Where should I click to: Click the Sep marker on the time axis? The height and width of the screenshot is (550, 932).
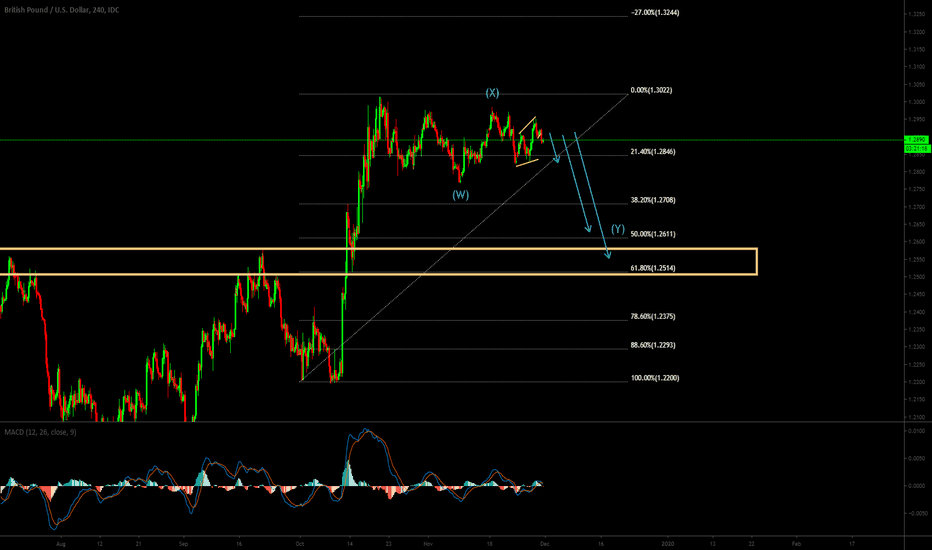coord(184,544)
